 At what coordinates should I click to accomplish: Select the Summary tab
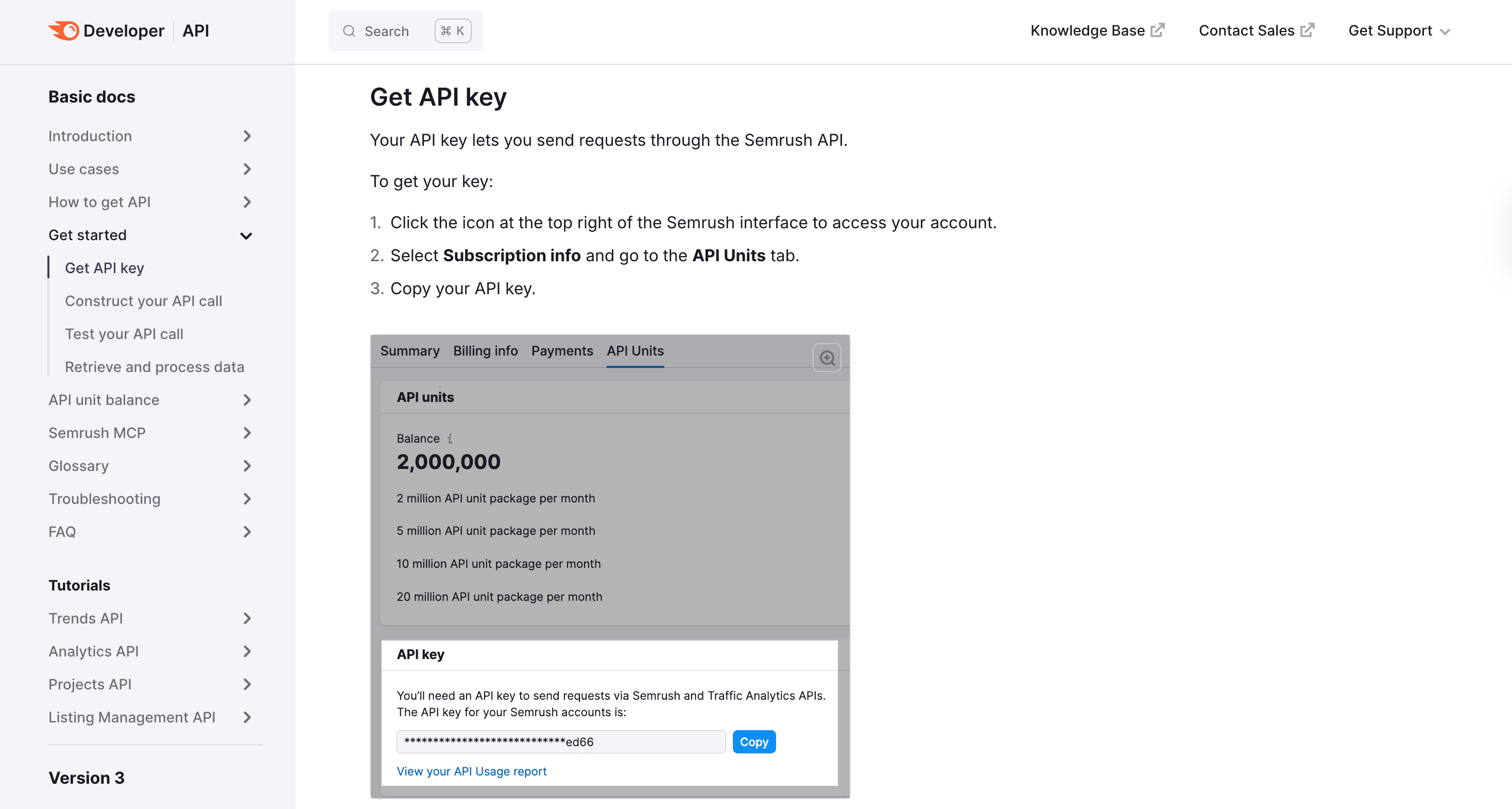[x=410, y=351]
